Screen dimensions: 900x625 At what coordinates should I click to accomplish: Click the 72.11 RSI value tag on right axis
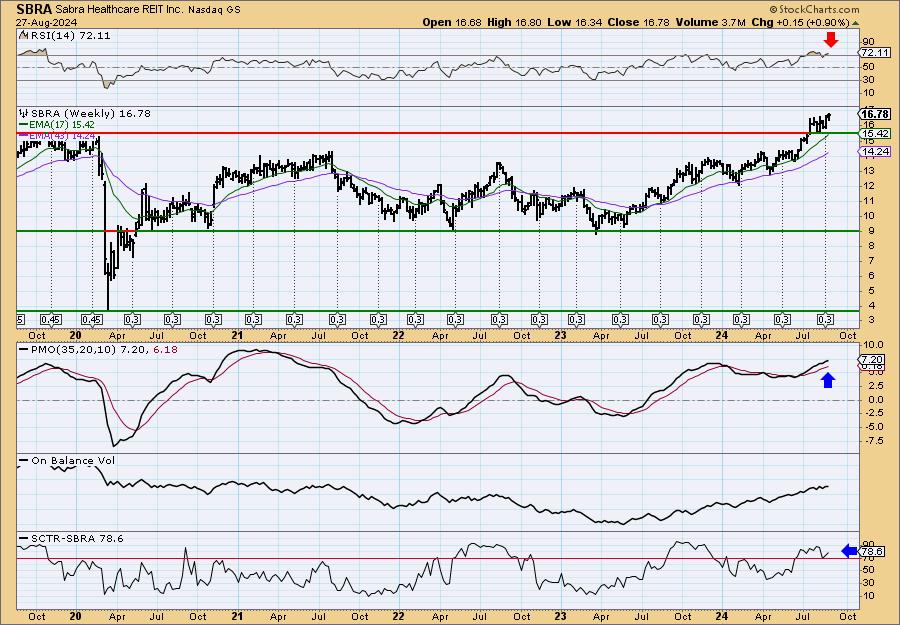point(875,53)
